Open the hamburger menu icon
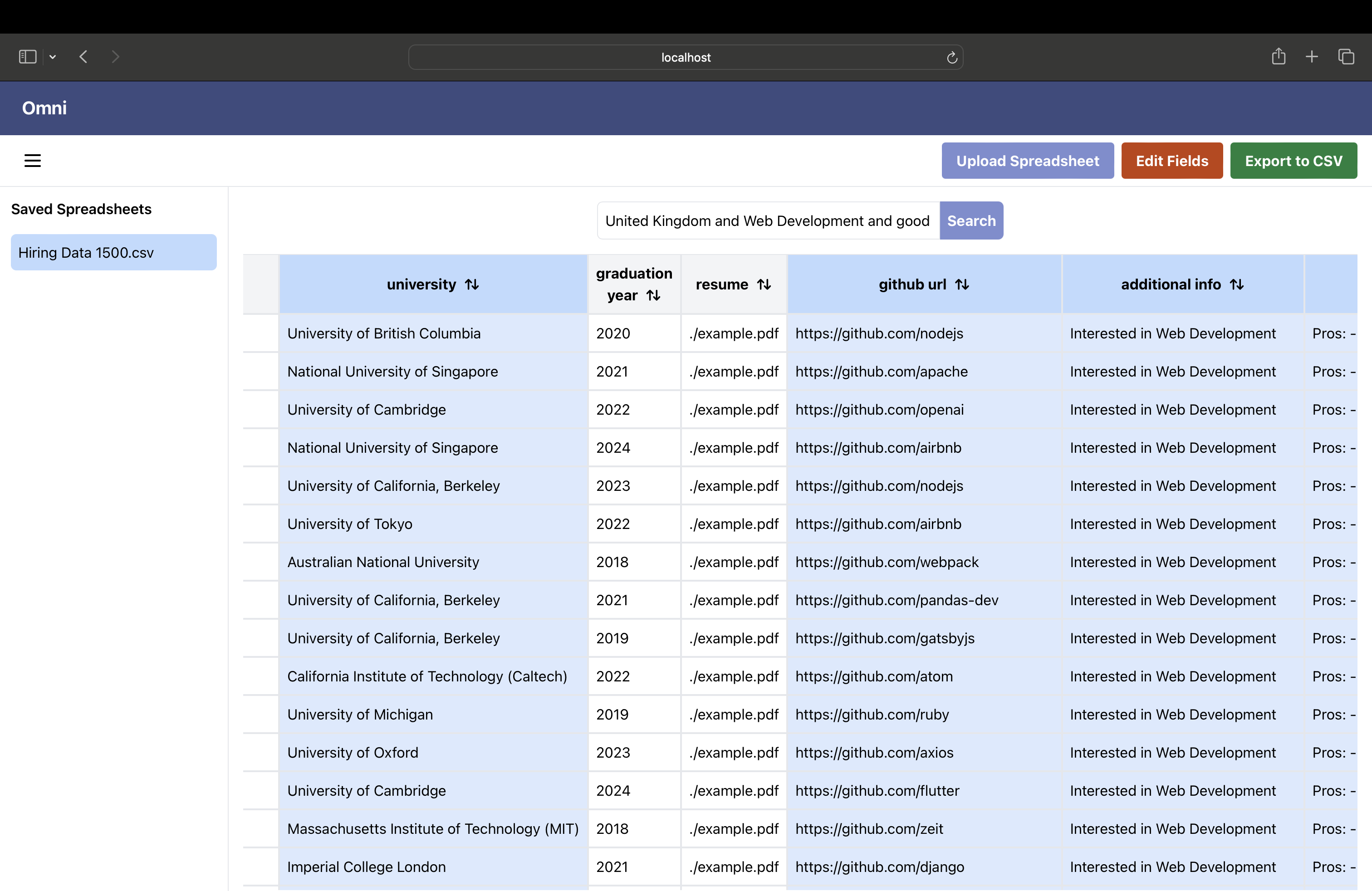1372x891 pixels. pyautogui.click(x=32, y=161)
